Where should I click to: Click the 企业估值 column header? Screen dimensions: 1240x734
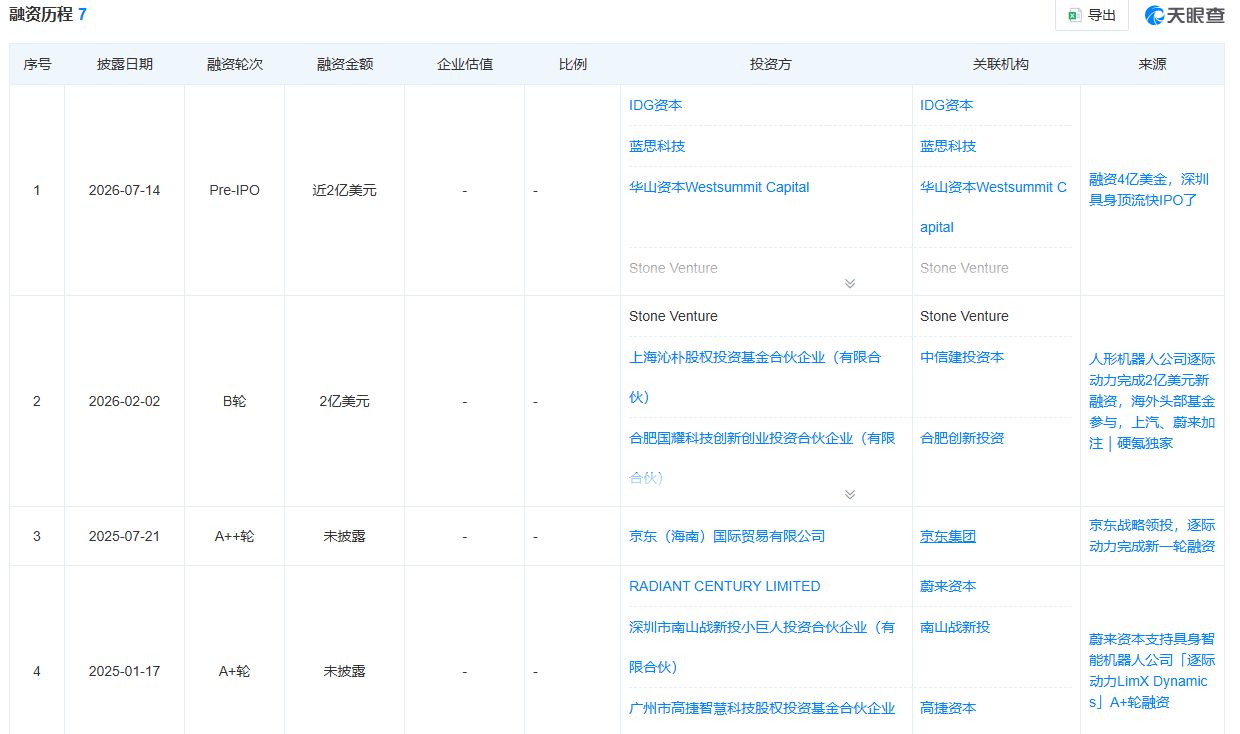coord(465,64)
